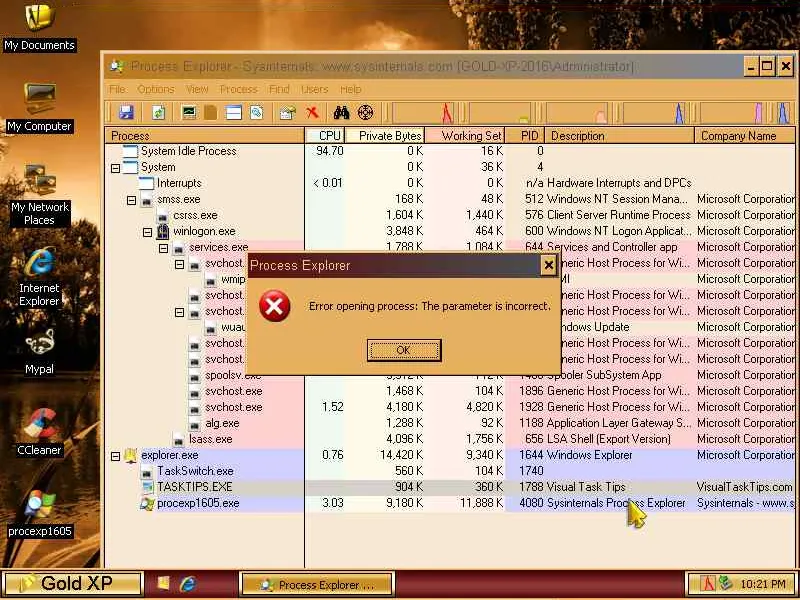The width and height of the screenshot is (800, 600).
Task: Sort by the CPU column header
Action: 324,136
